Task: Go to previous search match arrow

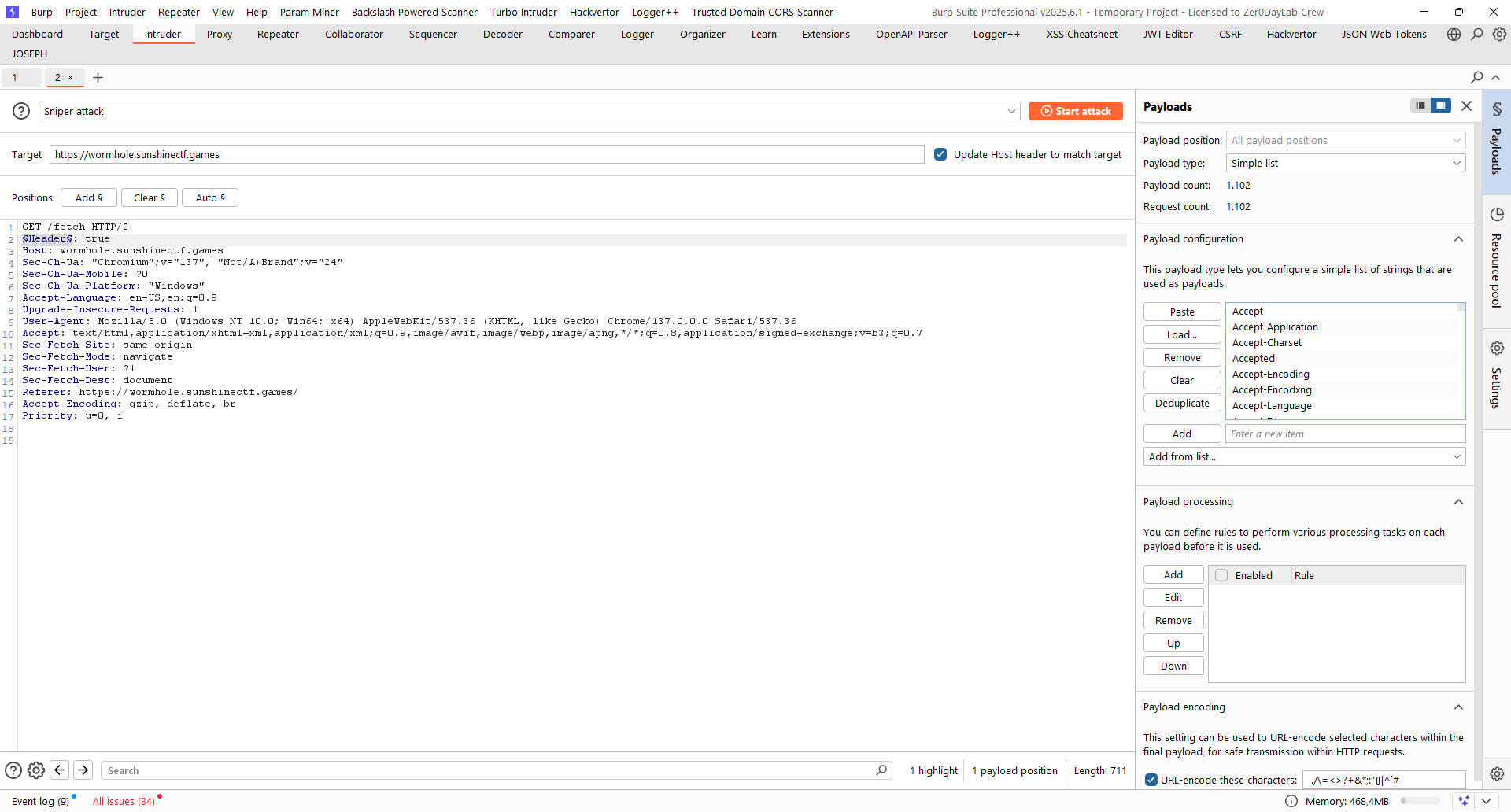Action: [59, 770]
